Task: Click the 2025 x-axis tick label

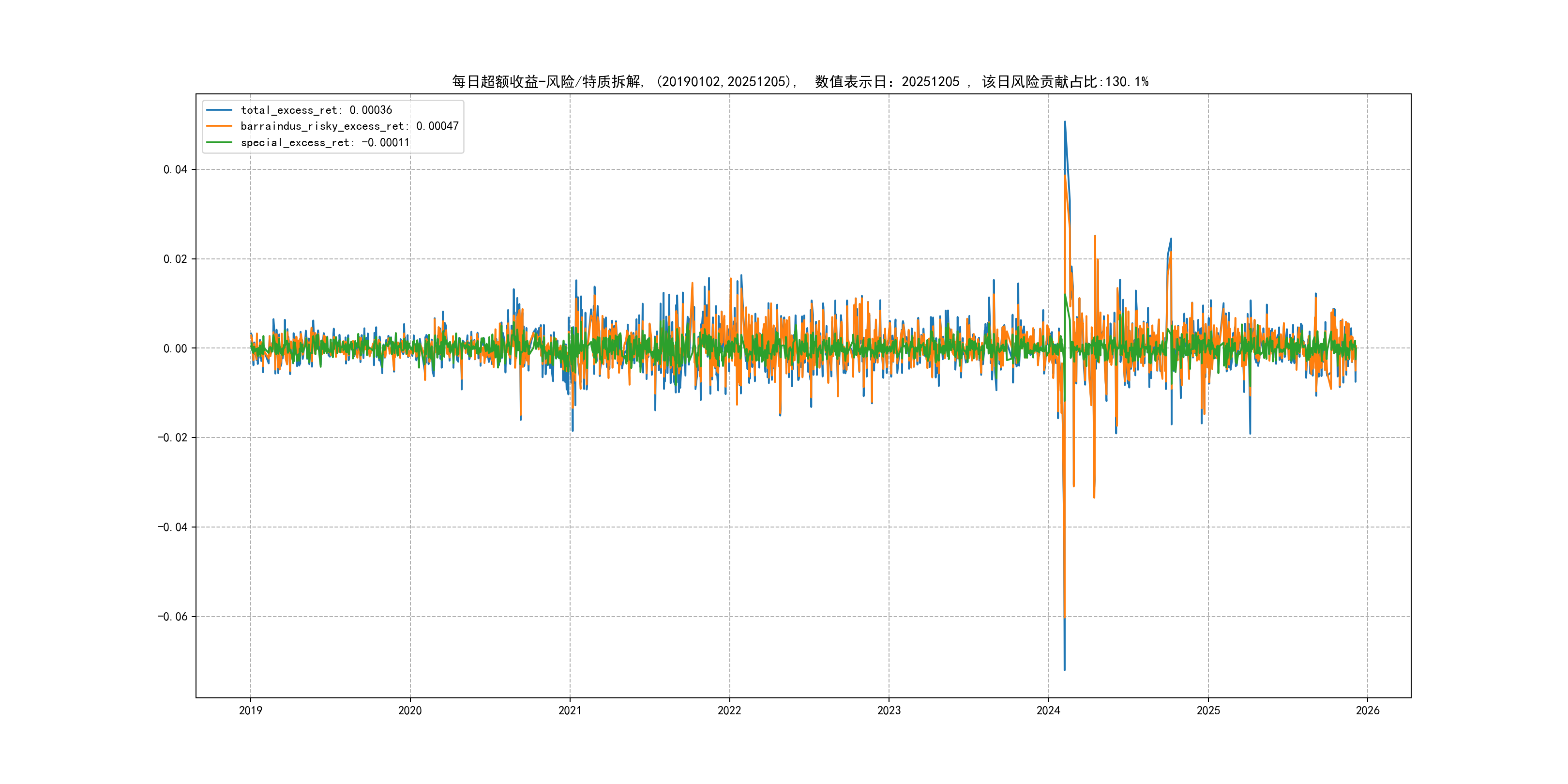Action: click(x=1208, y=710)
